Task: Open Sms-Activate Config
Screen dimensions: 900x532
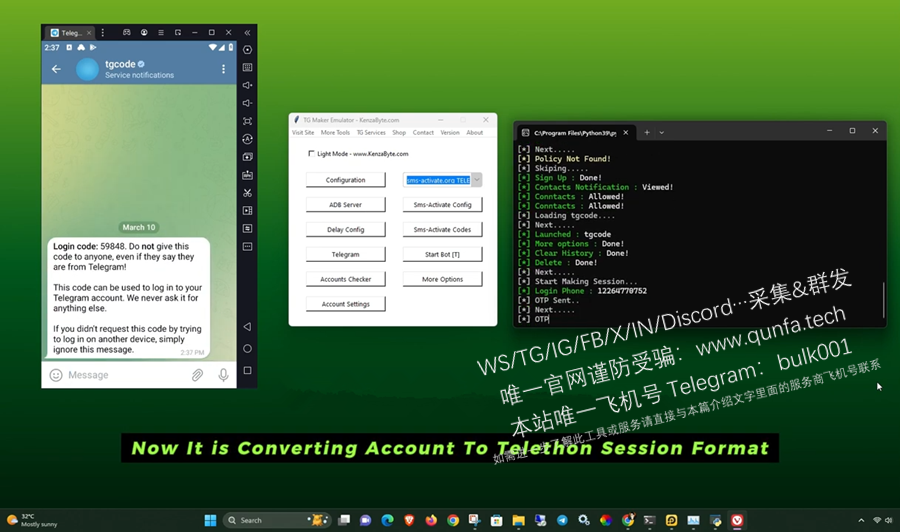Action: [443, 204]
